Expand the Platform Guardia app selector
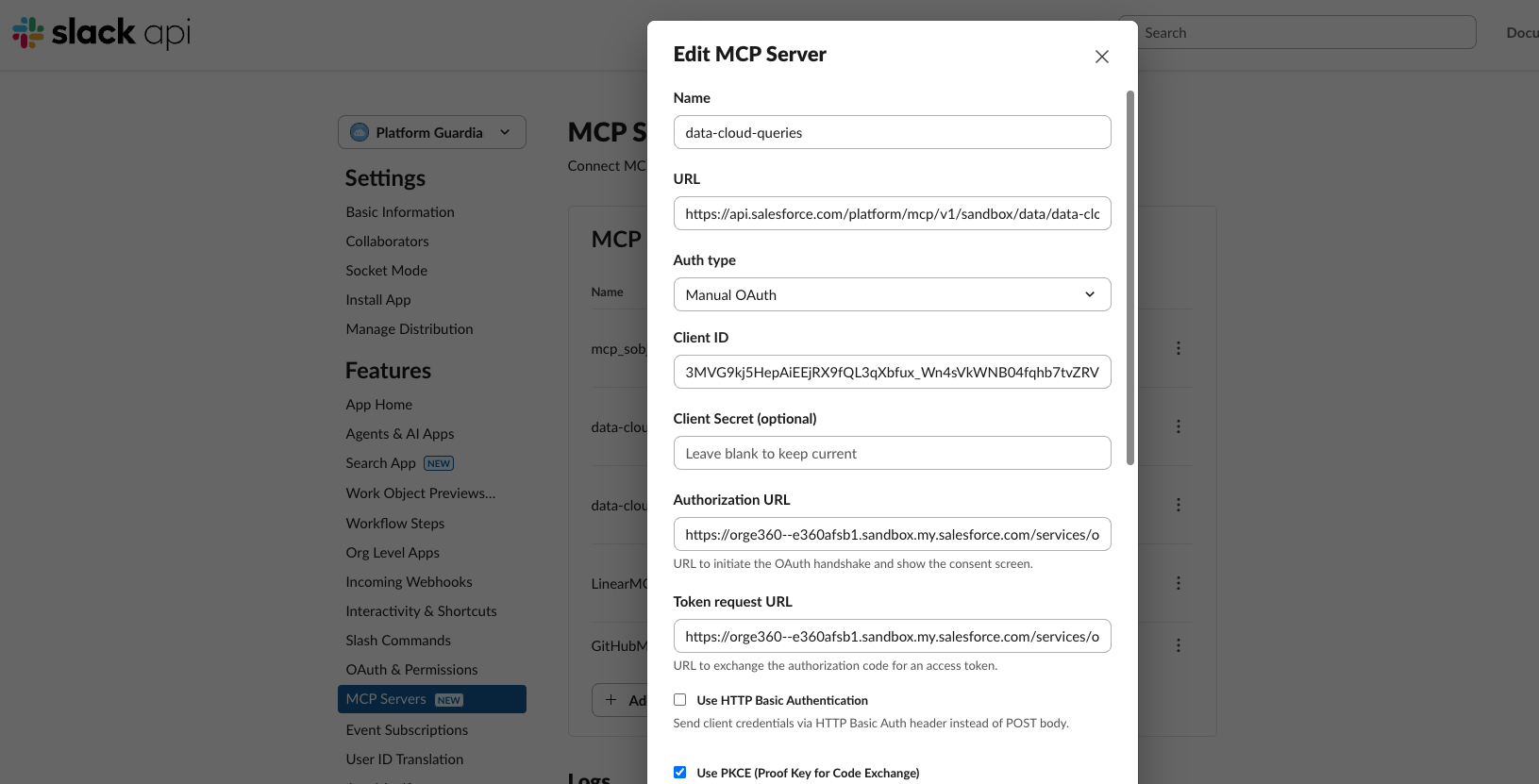This screenshot has height=784, width=1539. coord(432,132)
